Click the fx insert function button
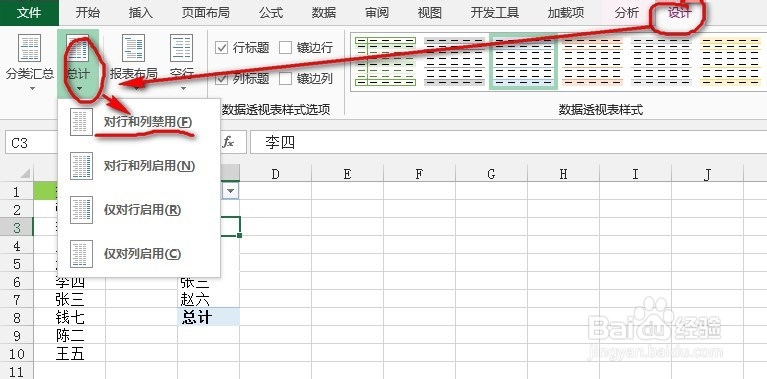 pyautogui.click(x=228, y=142)
